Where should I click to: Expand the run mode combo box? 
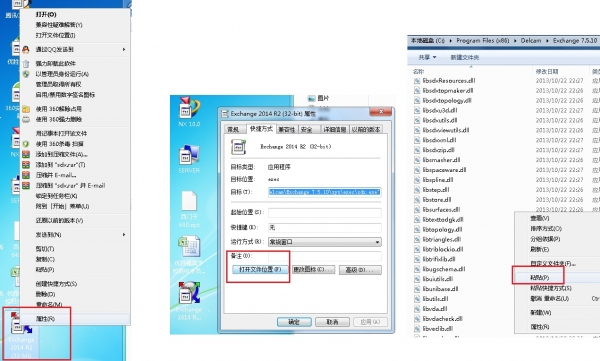[324, 242]
